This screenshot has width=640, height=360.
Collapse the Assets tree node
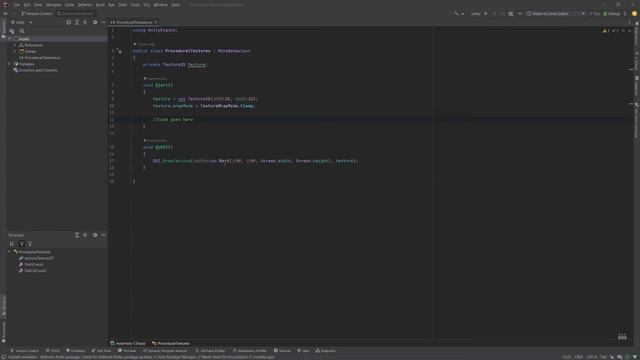click(10, 39)
